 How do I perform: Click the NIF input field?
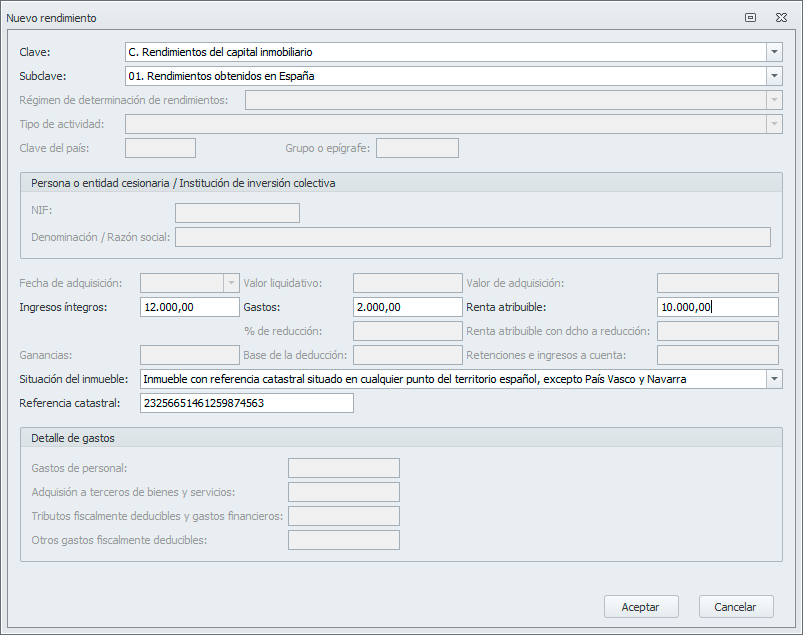coord(237,213)
